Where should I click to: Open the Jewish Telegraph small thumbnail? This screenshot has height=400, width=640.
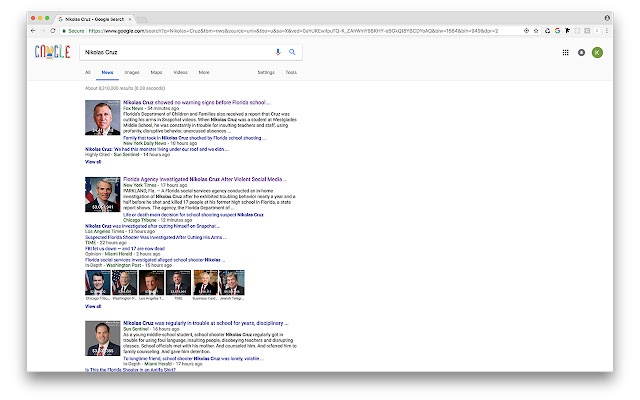click(x=232, y=282)
